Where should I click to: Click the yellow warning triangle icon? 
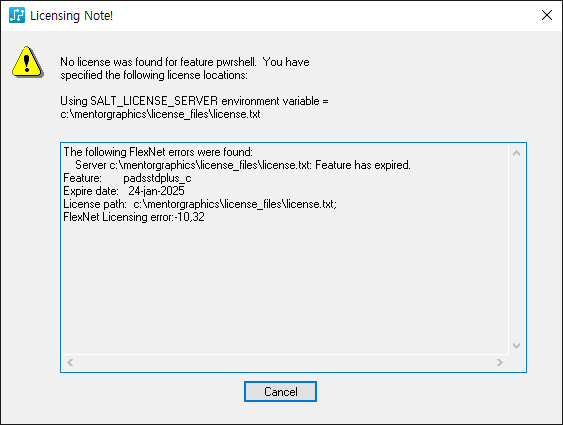[28, 62]
